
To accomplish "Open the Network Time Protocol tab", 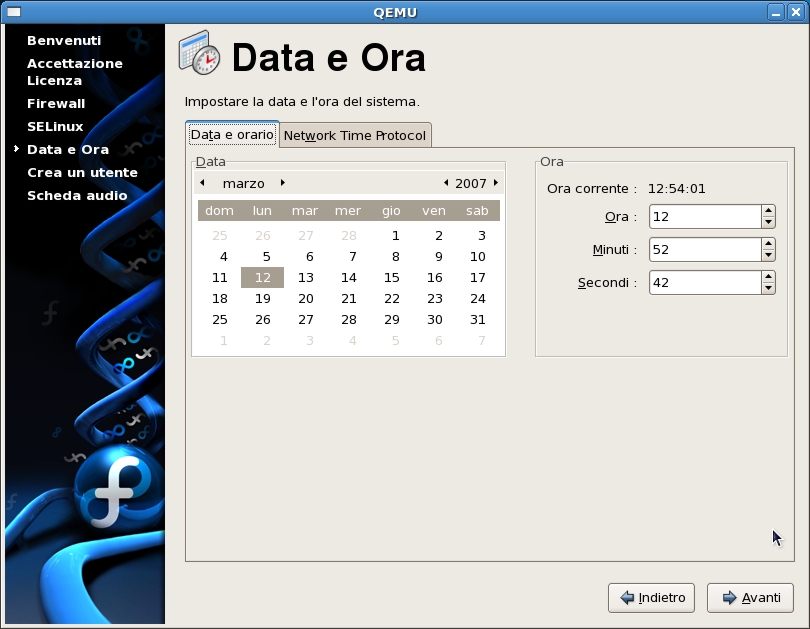I will pyautogui.click(x=355, y=136).
